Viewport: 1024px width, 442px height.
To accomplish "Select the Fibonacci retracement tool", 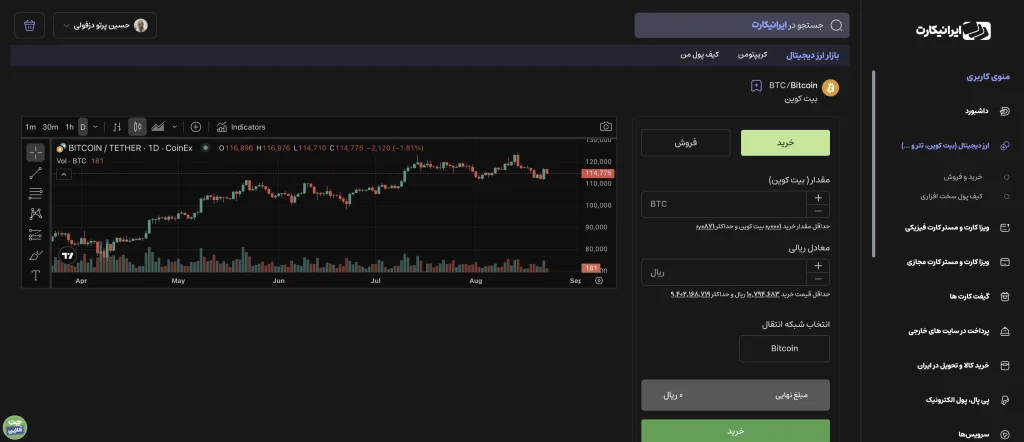I will pyautogui.click(x=36, y=194).
